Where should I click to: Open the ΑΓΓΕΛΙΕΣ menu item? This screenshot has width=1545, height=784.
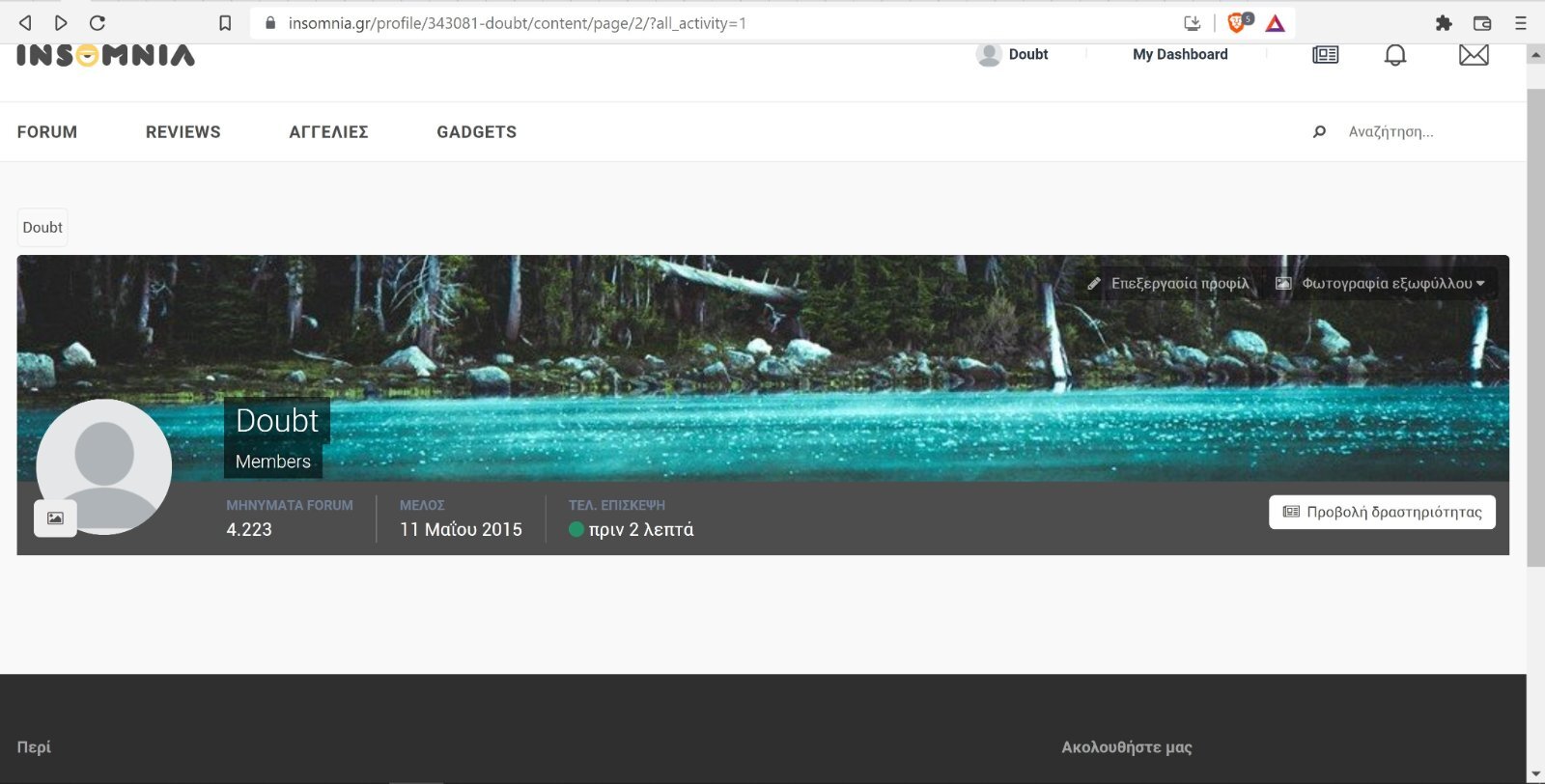pos(328,132)
